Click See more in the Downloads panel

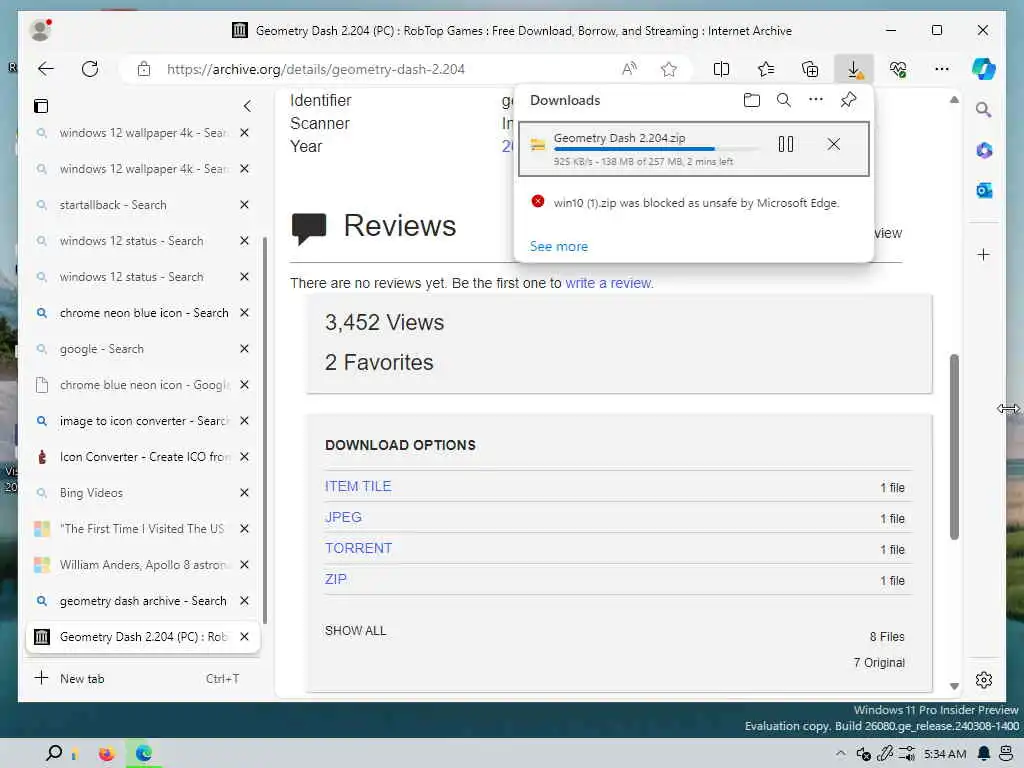point(558,247)
